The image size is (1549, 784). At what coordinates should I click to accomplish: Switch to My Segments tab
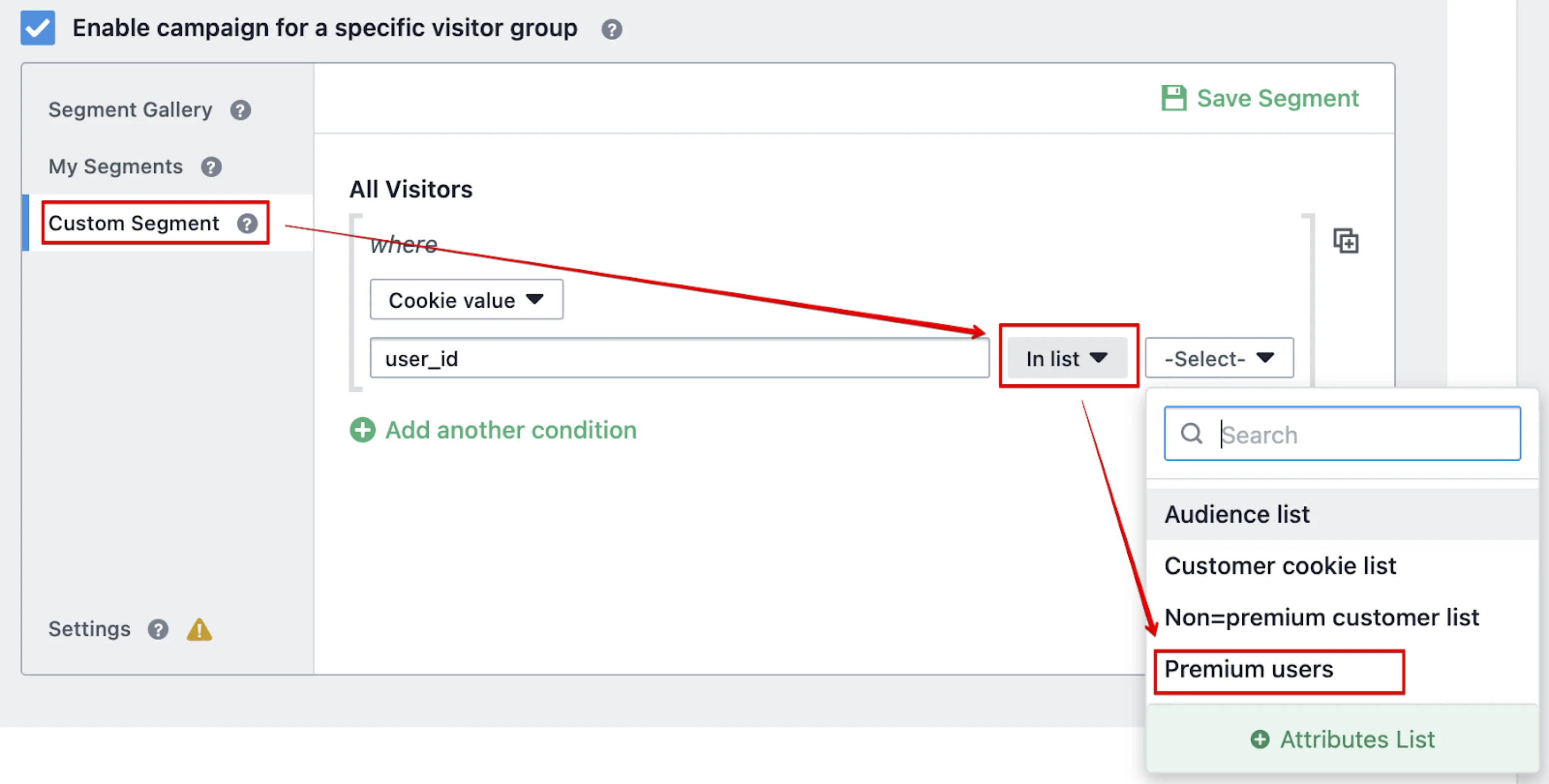point(116,166)
